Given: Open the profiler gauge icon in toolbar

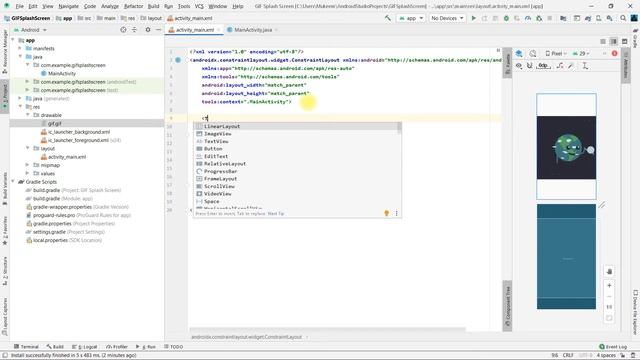Looking at the screenshot, I should [x=528, y=18].
